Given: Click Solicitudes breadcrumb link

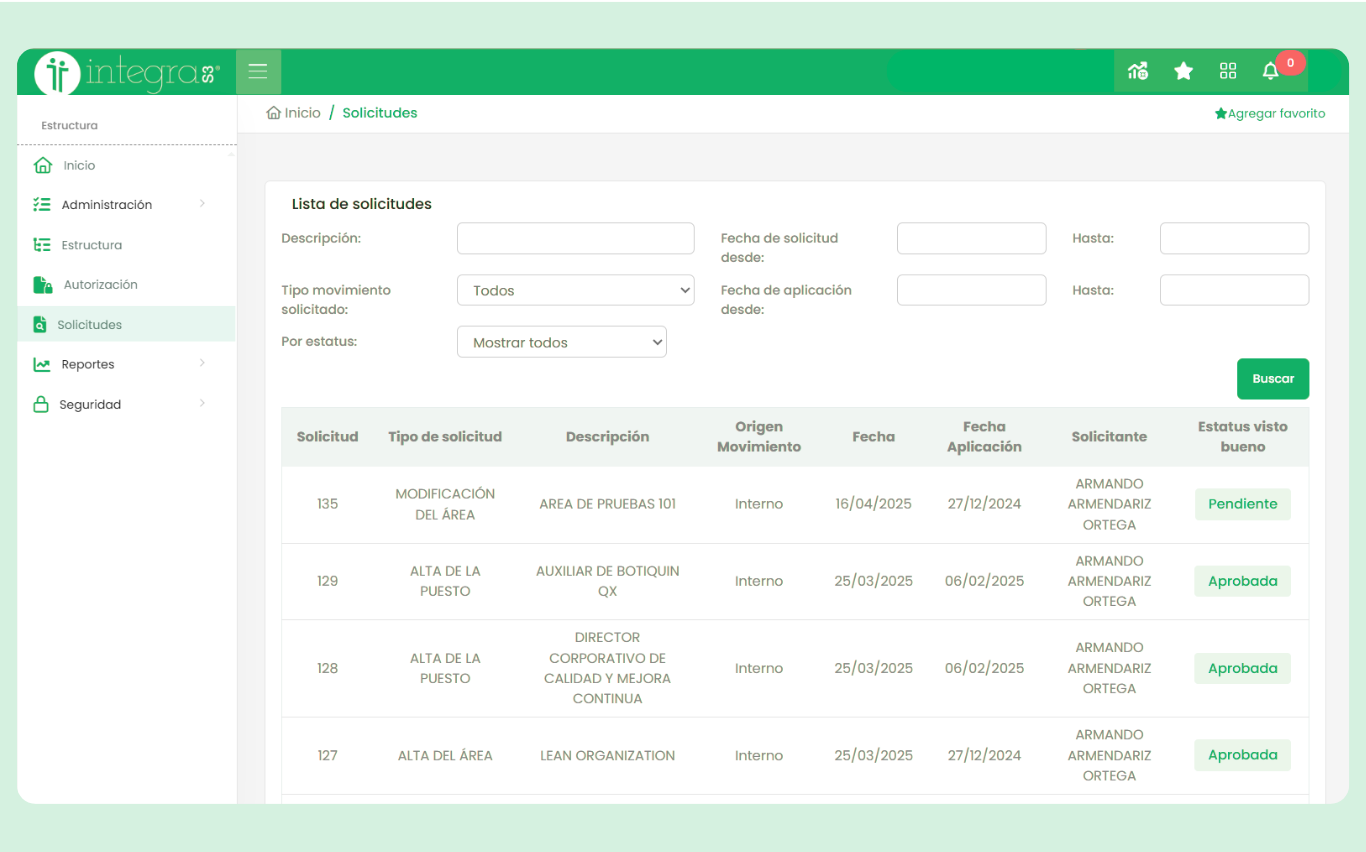Looking at the screenshot, I should click(x=380, y=113).
